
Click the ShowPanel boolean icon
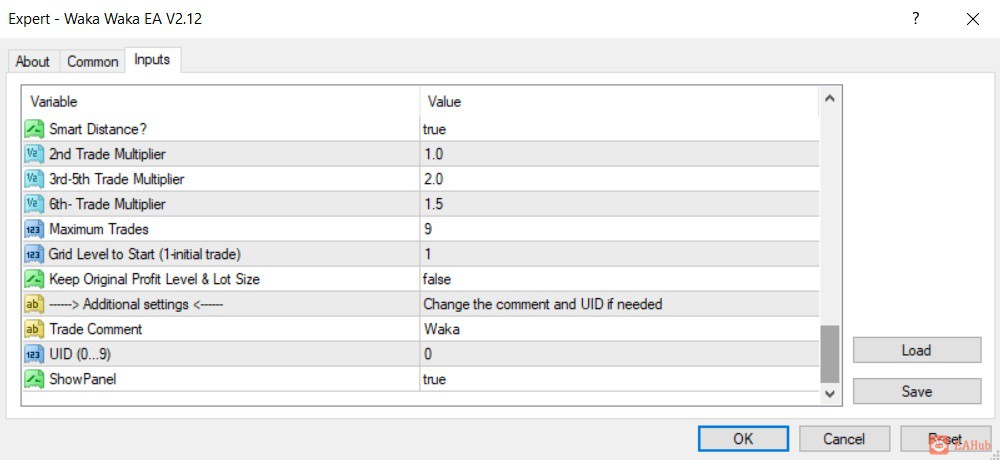(x=34, y=379)
